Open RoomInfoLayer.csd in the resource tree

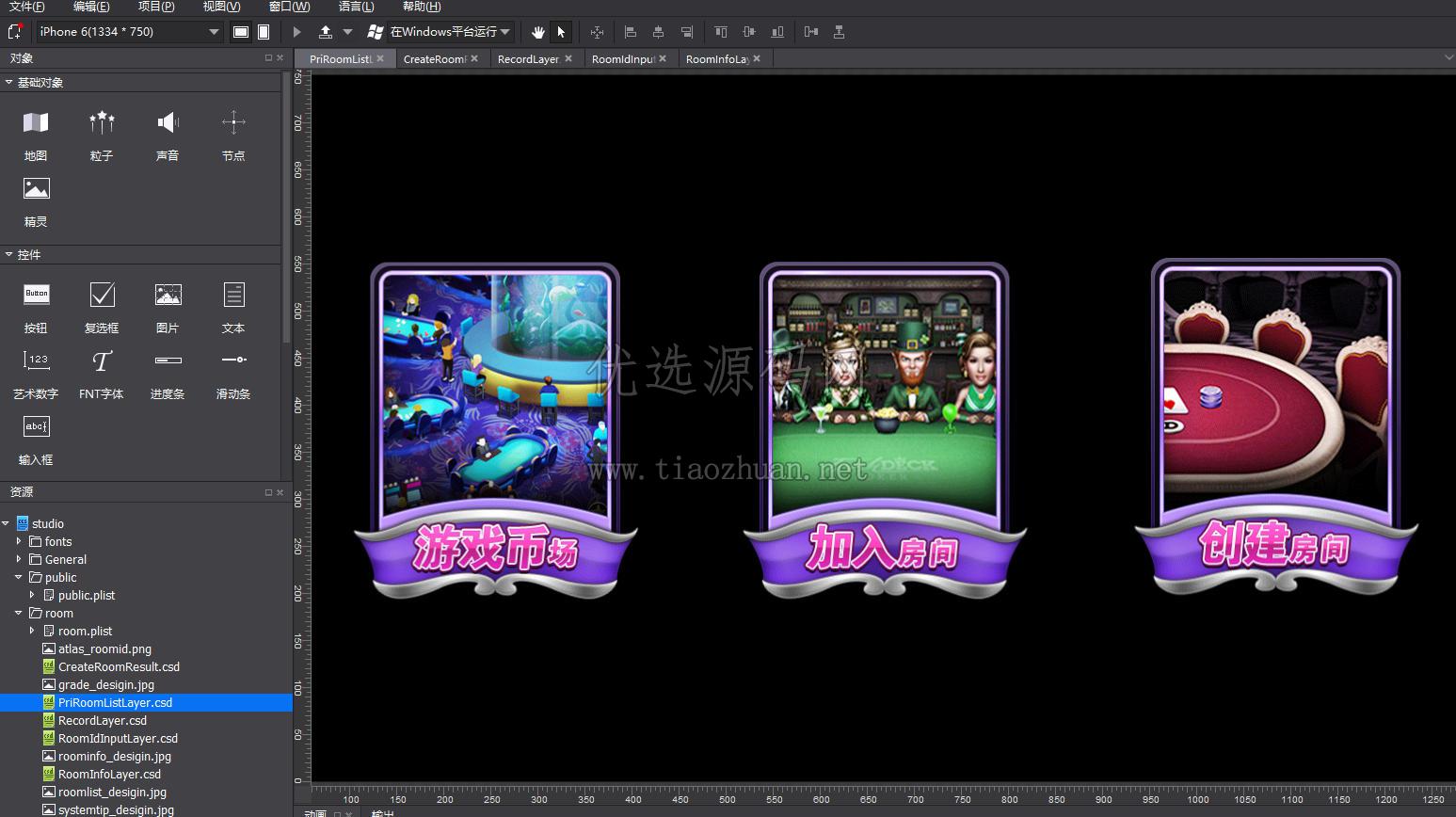109,774
